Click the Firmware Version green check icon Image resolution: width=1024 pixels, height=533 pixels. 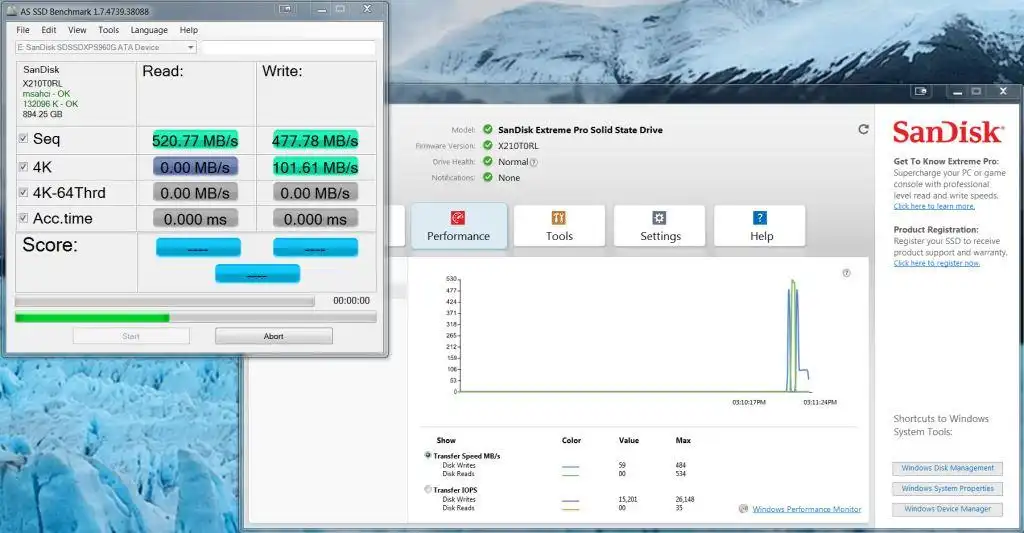click(x=488, y=145)
